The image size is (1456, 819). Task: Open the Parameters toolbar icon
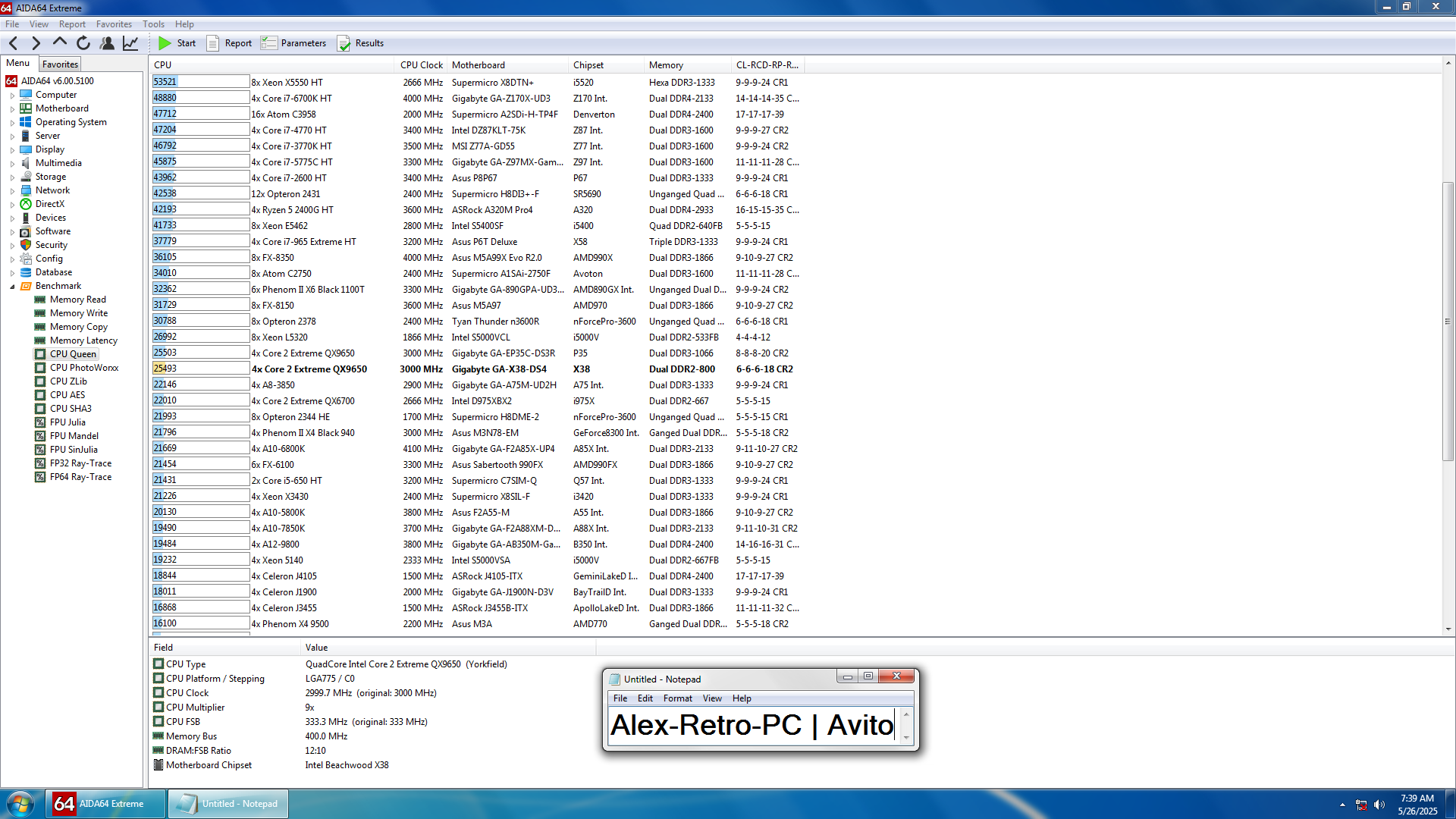click(269, 43)
